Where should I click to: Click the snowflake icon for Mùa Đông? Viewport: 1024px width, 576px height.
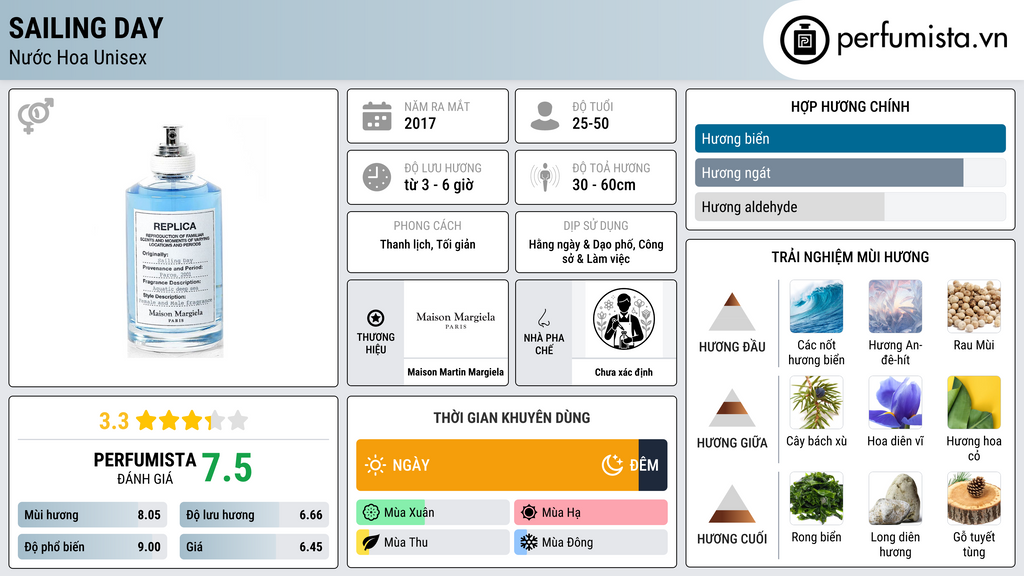[x=529, y=542]
